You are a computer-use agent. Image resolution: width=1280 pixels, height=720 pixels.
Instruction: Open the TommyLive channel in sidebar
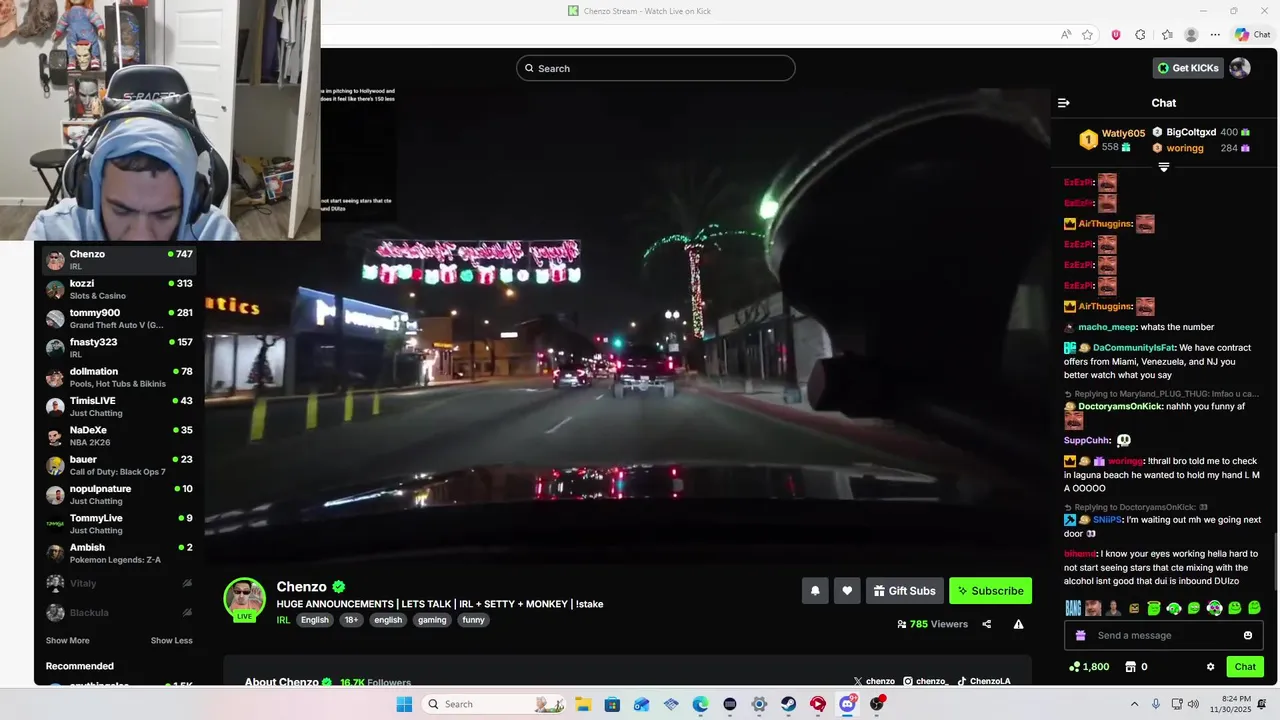click(119, 524)
